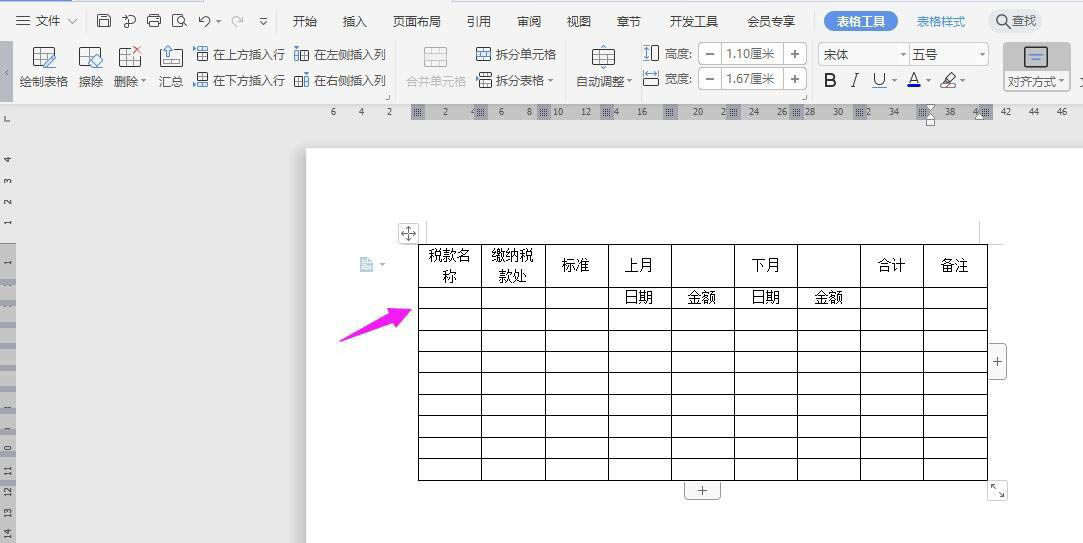Apply the highlight shading brush
This screenshot has width=1083, height=543.
coord(948,81)
